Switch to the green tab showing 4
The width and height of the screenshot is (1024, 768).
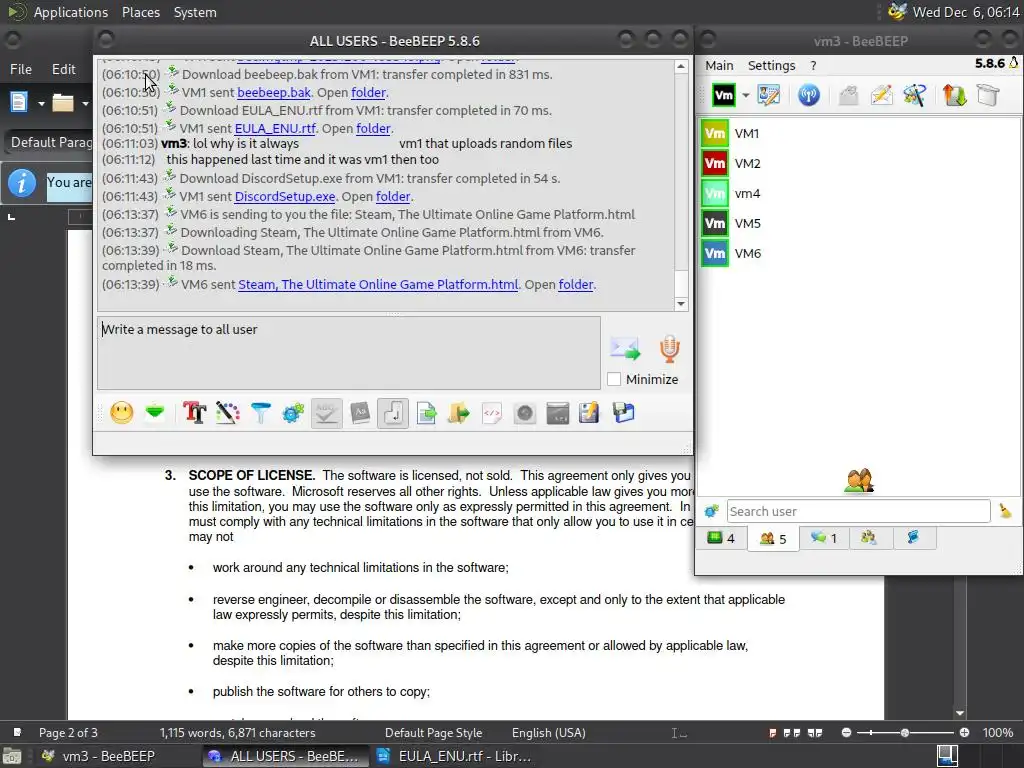(721, 538)
